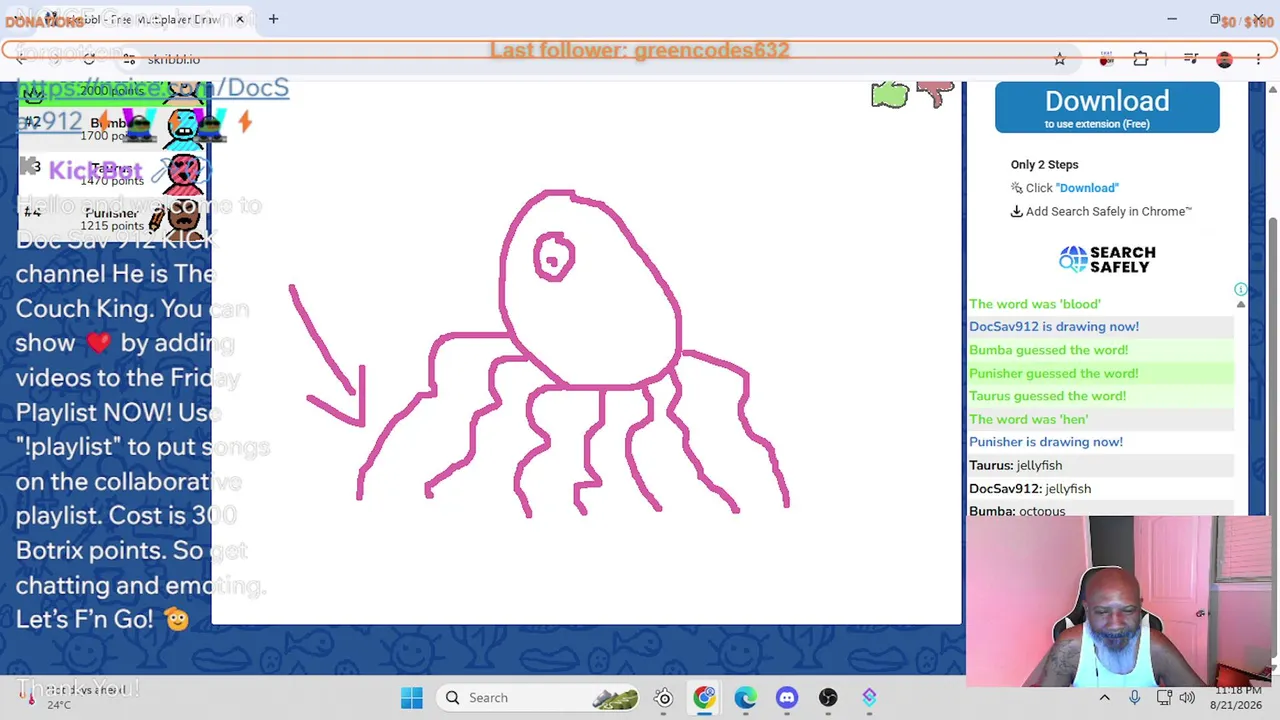Click "DocSav912 is drawing now!" message
1280x720 pixels.
tap(1053, 327)
